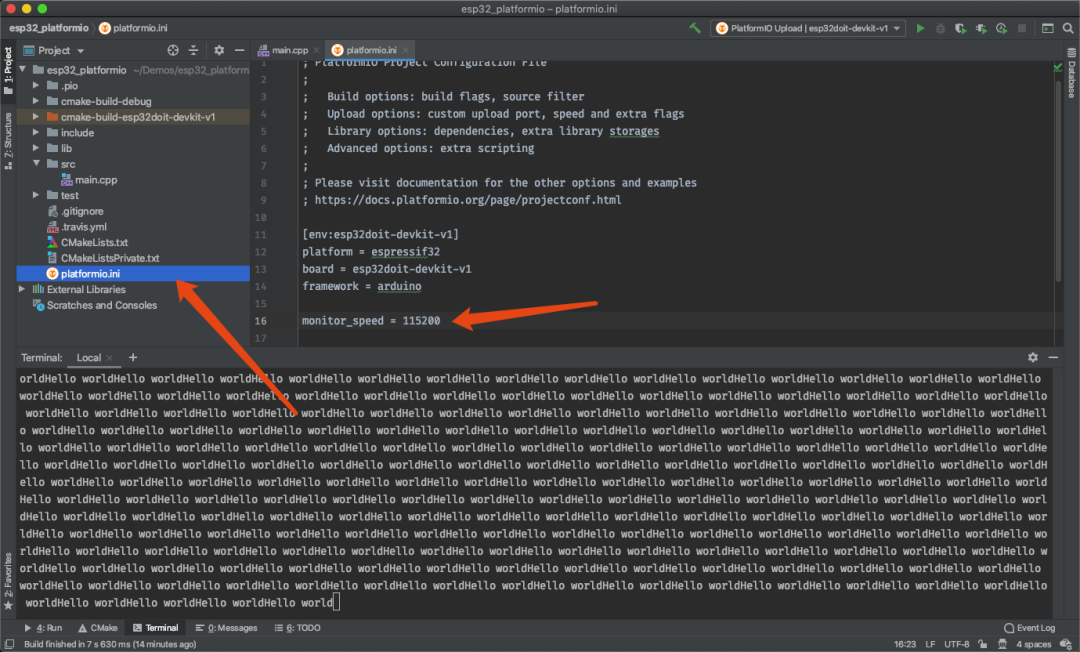Click UTF-8 encoding in status bar
This screenshot has width=1080, height=652.
[x=956, y=644]
